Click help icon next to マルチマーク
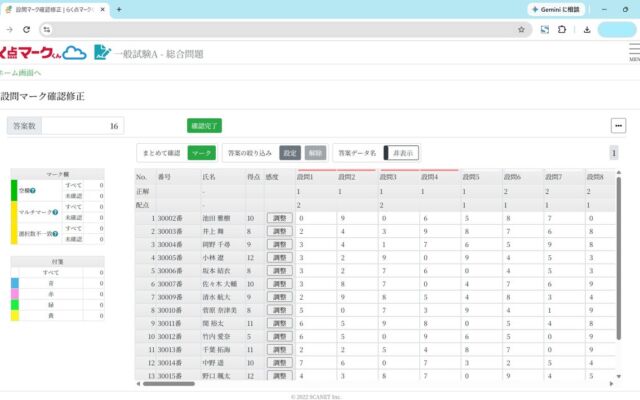This screenshot has height=400, width=640. point(55,212)
